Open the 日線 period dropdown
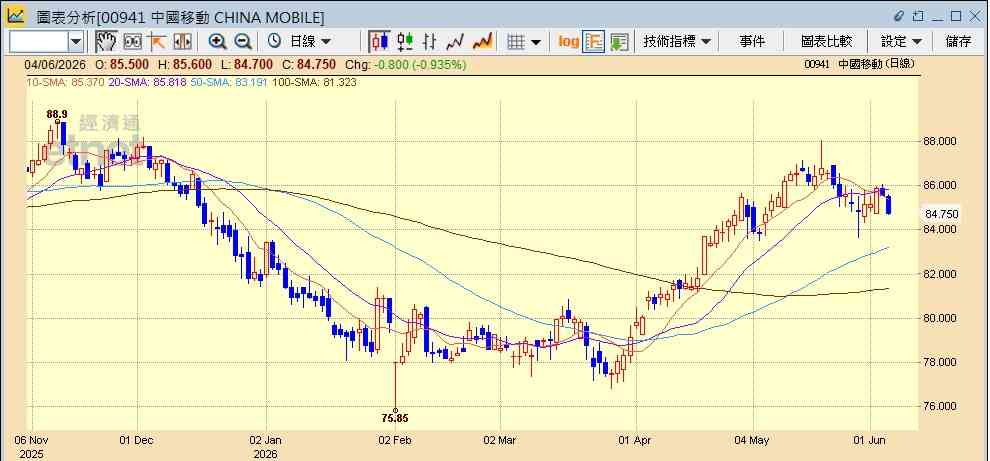 (310, 42)
